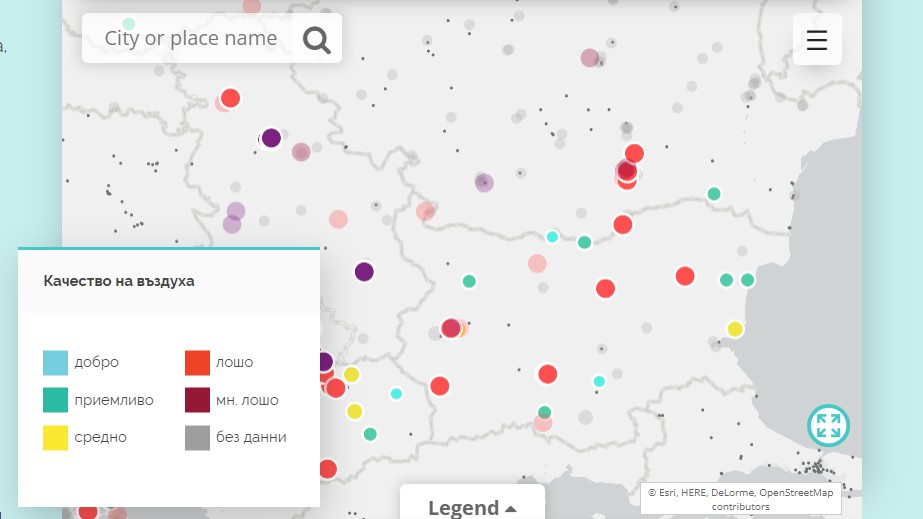Click the fullscreen expand icon

click(x=828, y=425)
